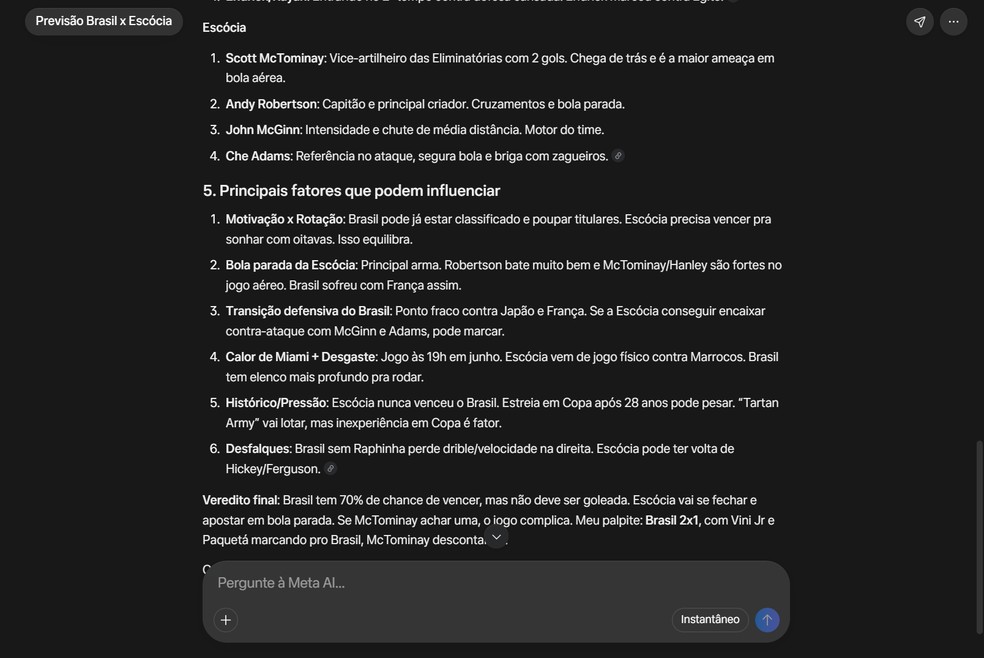Open the three-dots more options menu
Screen dimensions: 984x658
[953, 22]
